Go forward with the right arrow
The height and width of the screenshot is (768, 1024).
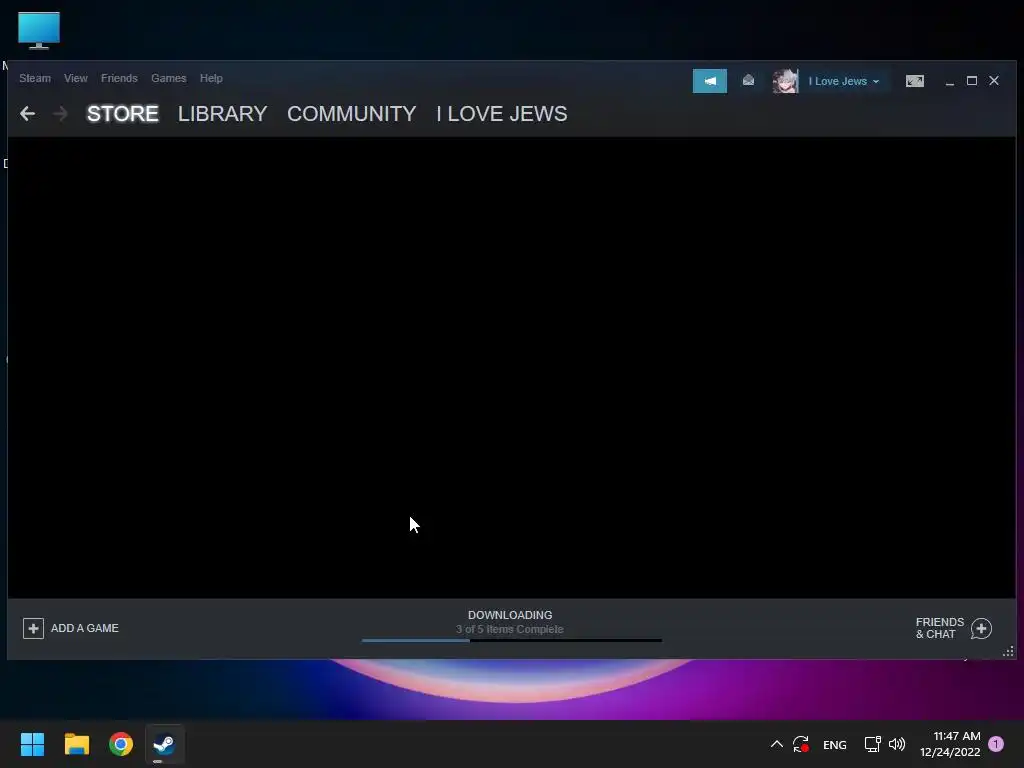[60, 114]
